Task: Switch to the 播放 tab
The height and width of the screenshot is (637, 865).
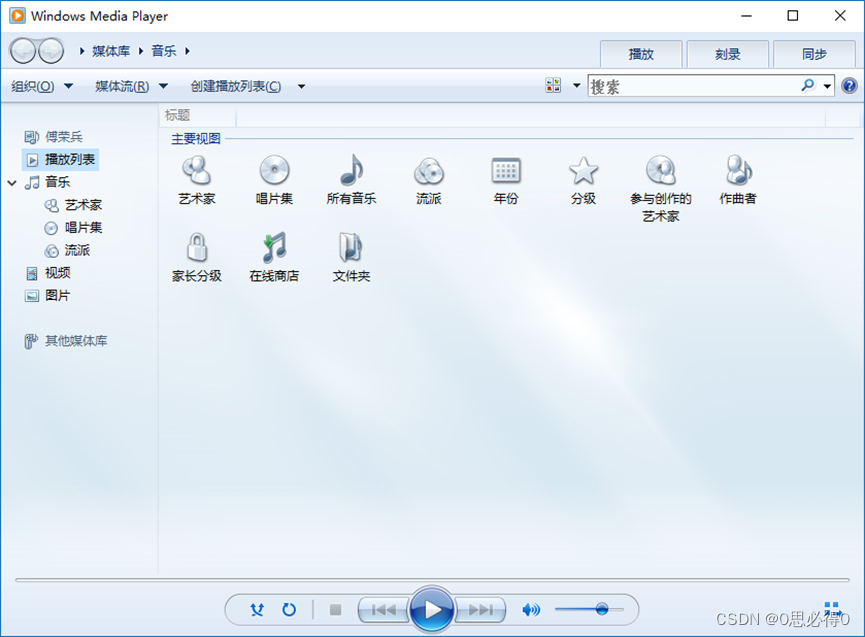Action: (641, 54)
